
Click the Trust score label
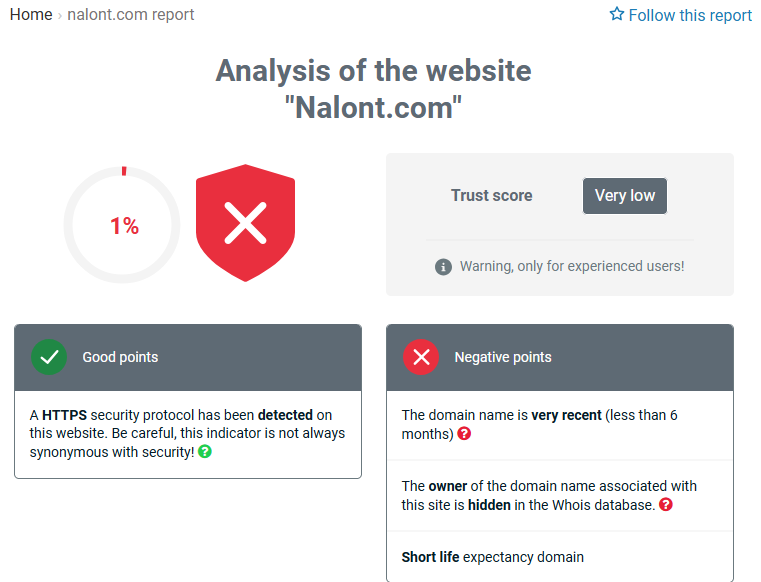[x=492, y=196]
